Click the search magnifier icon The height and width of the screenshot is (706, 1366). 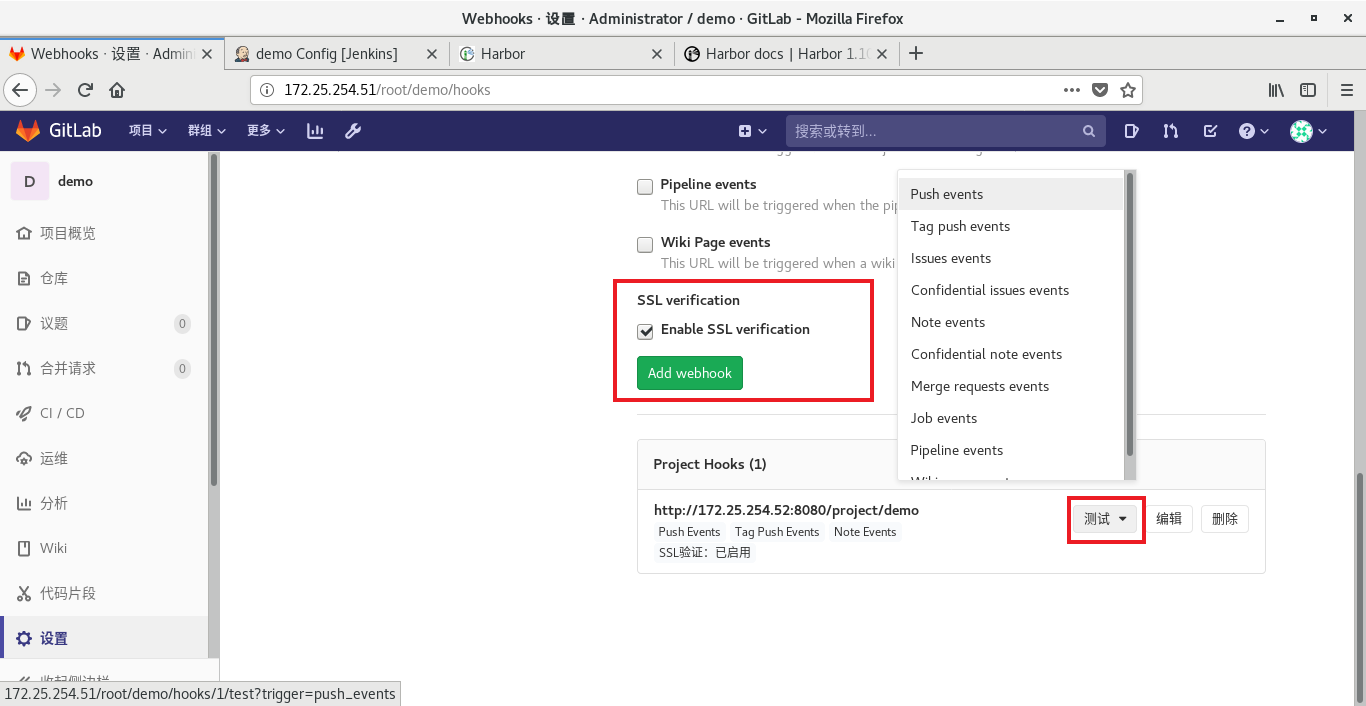[x=1089, y=131]
